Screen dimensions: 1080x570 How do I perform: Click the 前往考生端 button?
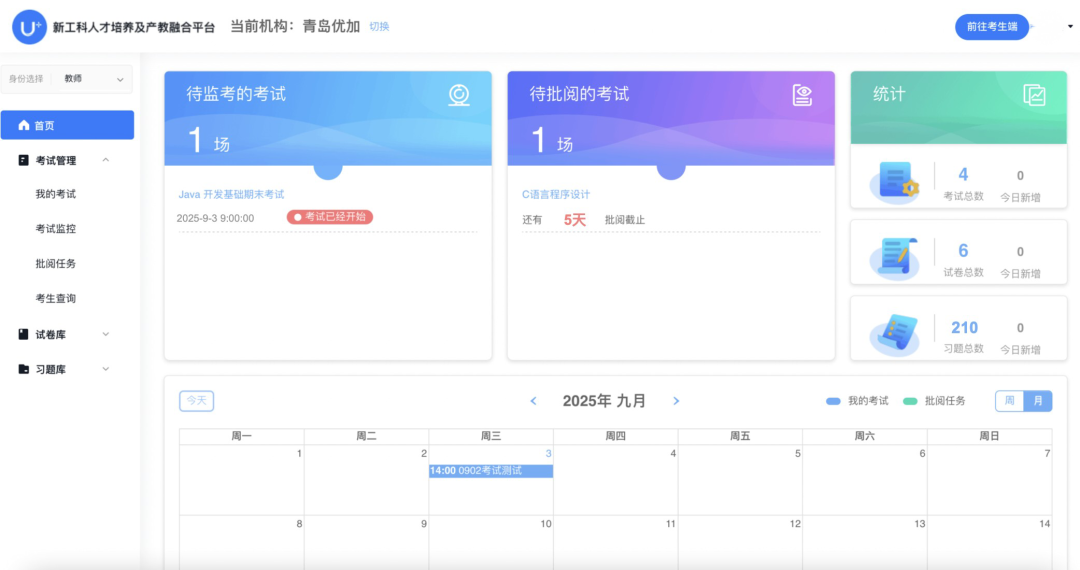(991, 27)
